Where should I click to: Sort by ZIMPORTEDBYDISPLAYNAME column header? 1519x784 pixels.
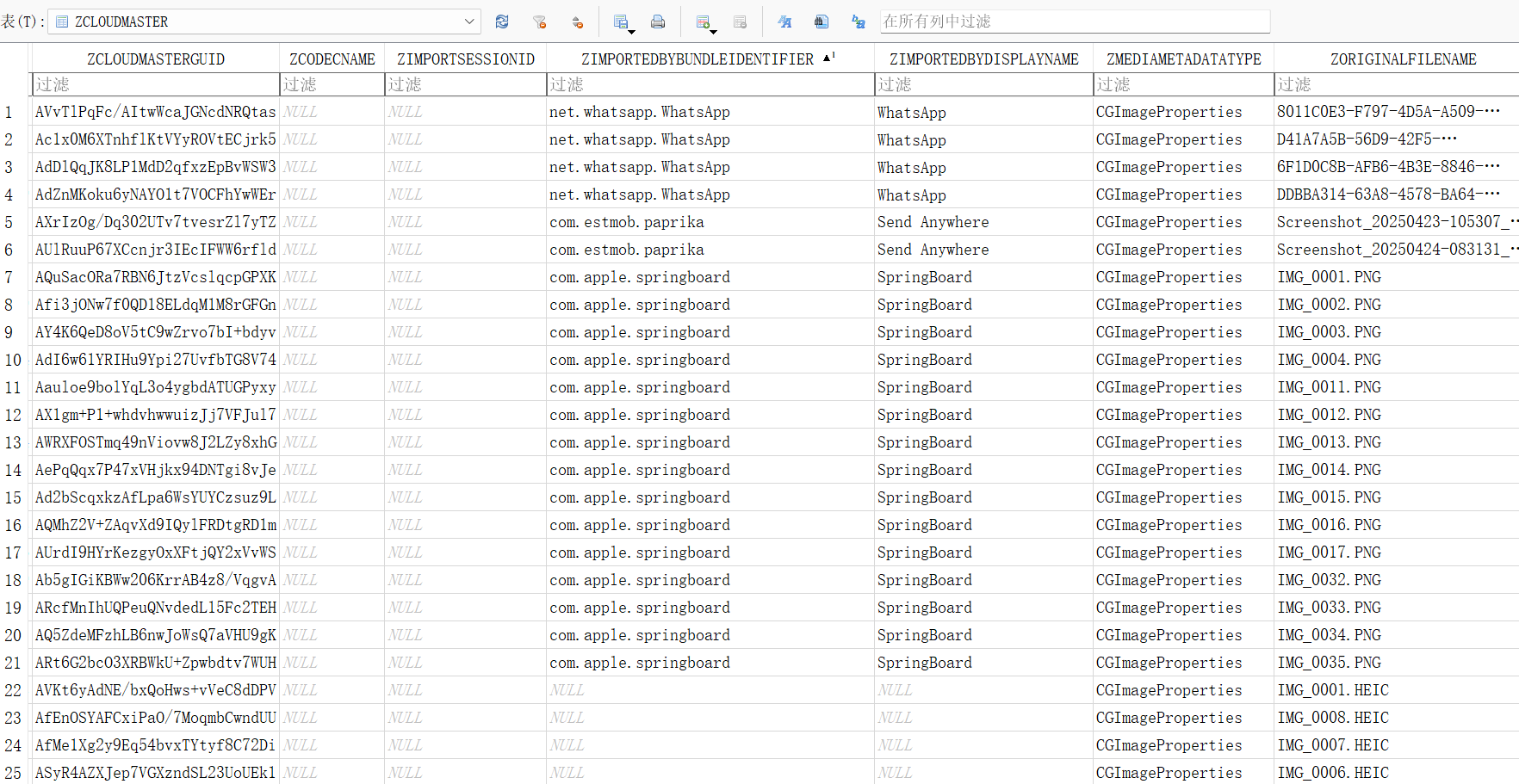[984, 59]
